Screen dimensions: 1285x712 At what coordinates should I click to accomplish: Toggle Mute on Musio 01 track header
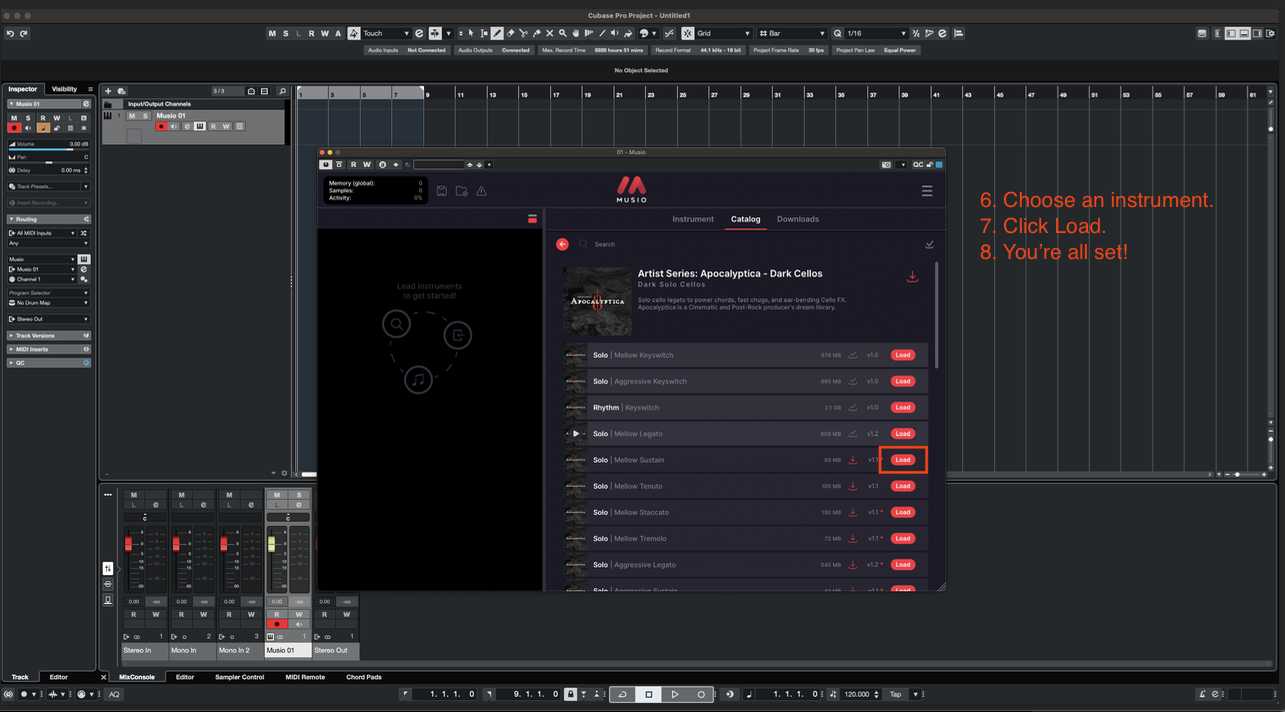[132, 116]
